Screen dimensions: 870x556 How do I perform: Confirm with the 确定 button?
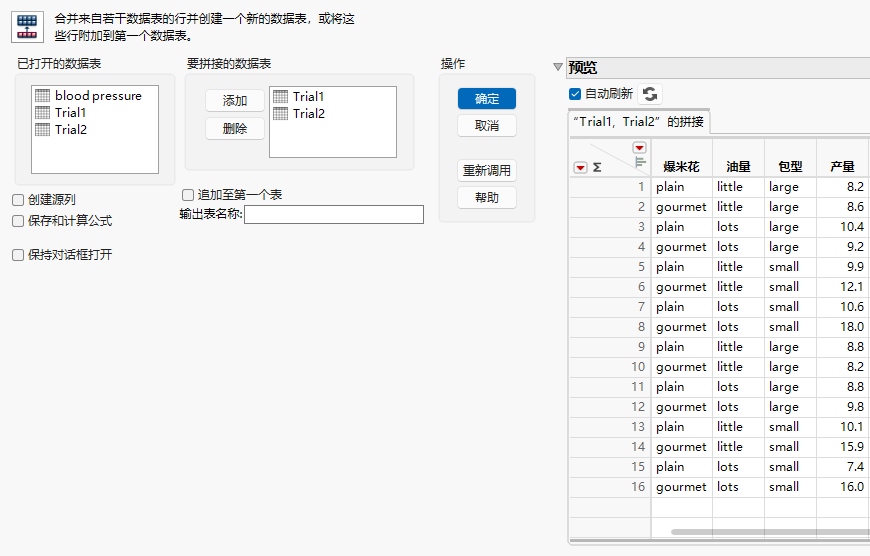[x=487, y=99]
